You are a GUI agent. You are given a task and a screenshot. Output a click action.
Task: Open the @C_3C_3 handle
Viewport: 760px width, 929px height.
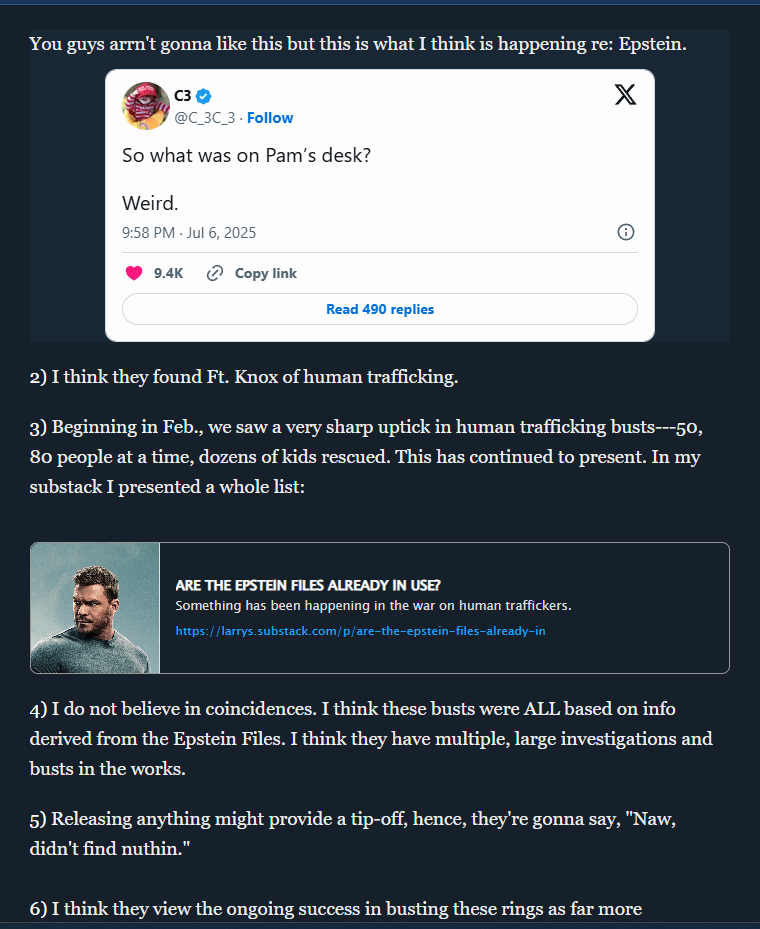pyautogui.click(x=204, y=118)
